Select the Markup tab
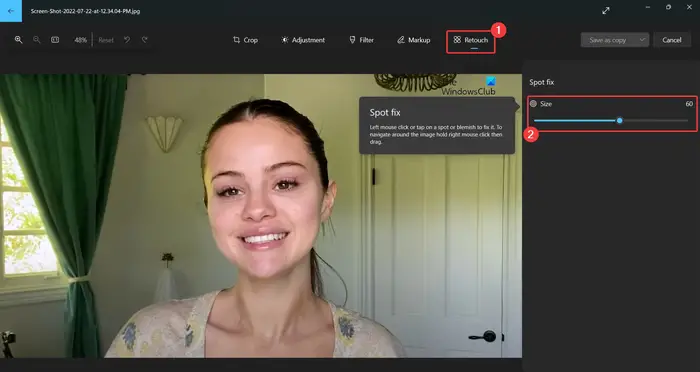Viewport: 700px width, 372px height. pos(413,40)
